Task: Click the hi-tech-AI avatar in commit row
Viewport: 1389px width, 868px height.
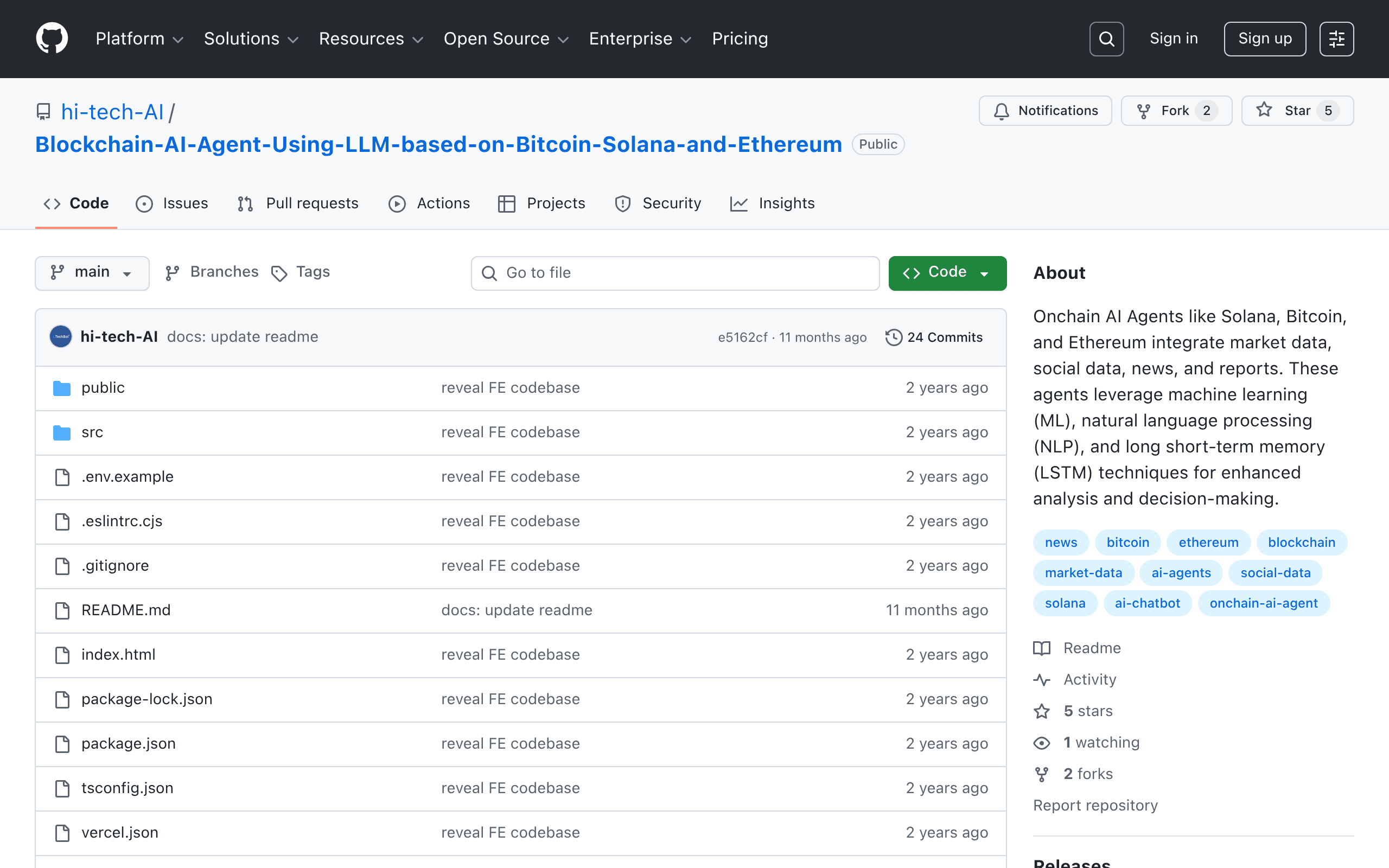Action: 61,337
